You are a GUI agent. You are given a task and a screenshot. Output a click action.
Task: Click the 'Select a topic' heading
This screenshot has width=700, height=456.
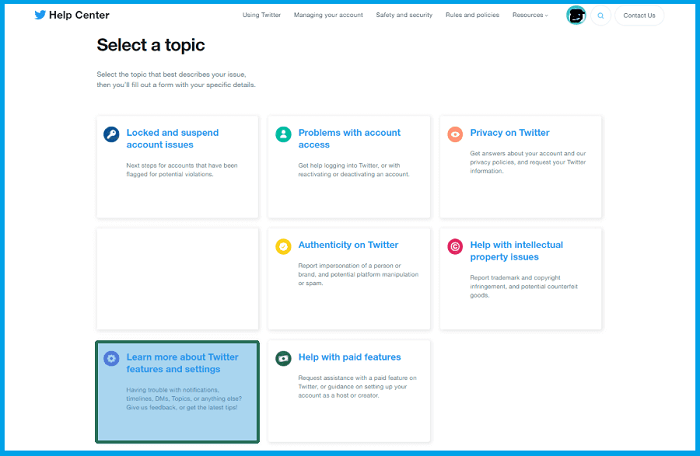[151, 45]
